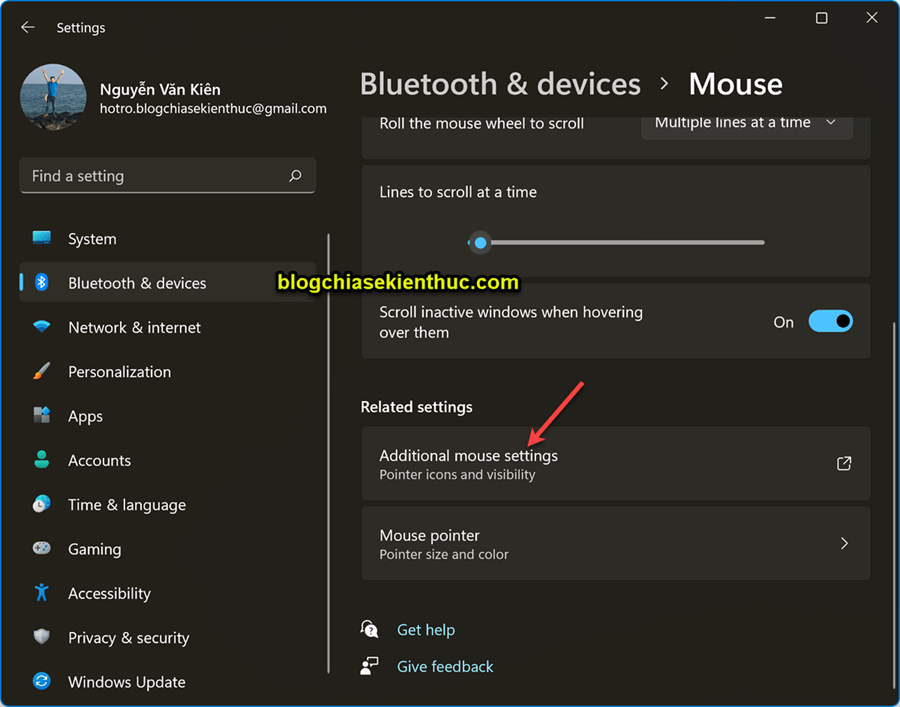Click the Network wifi icon
Image resolution: width=900 pixels, height=707 pixels.
(x=41, y=327)
